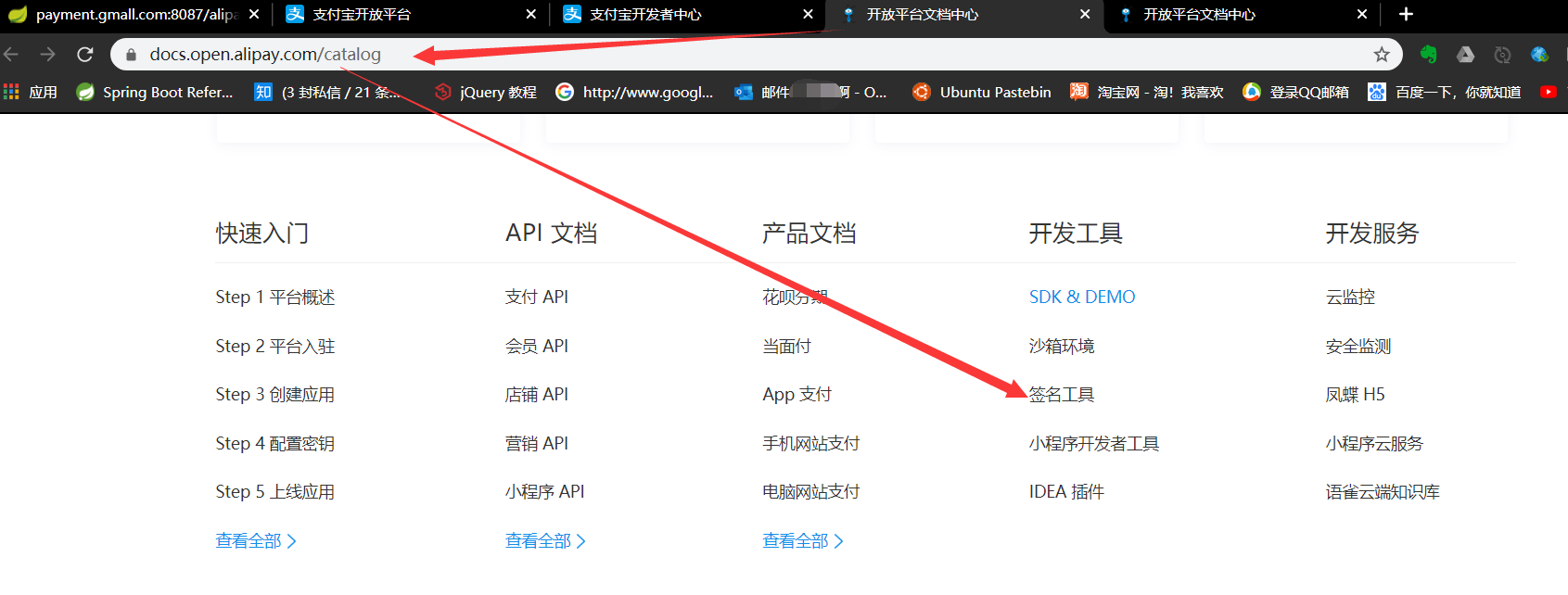Open the 沙箱环境 link

1062,347
